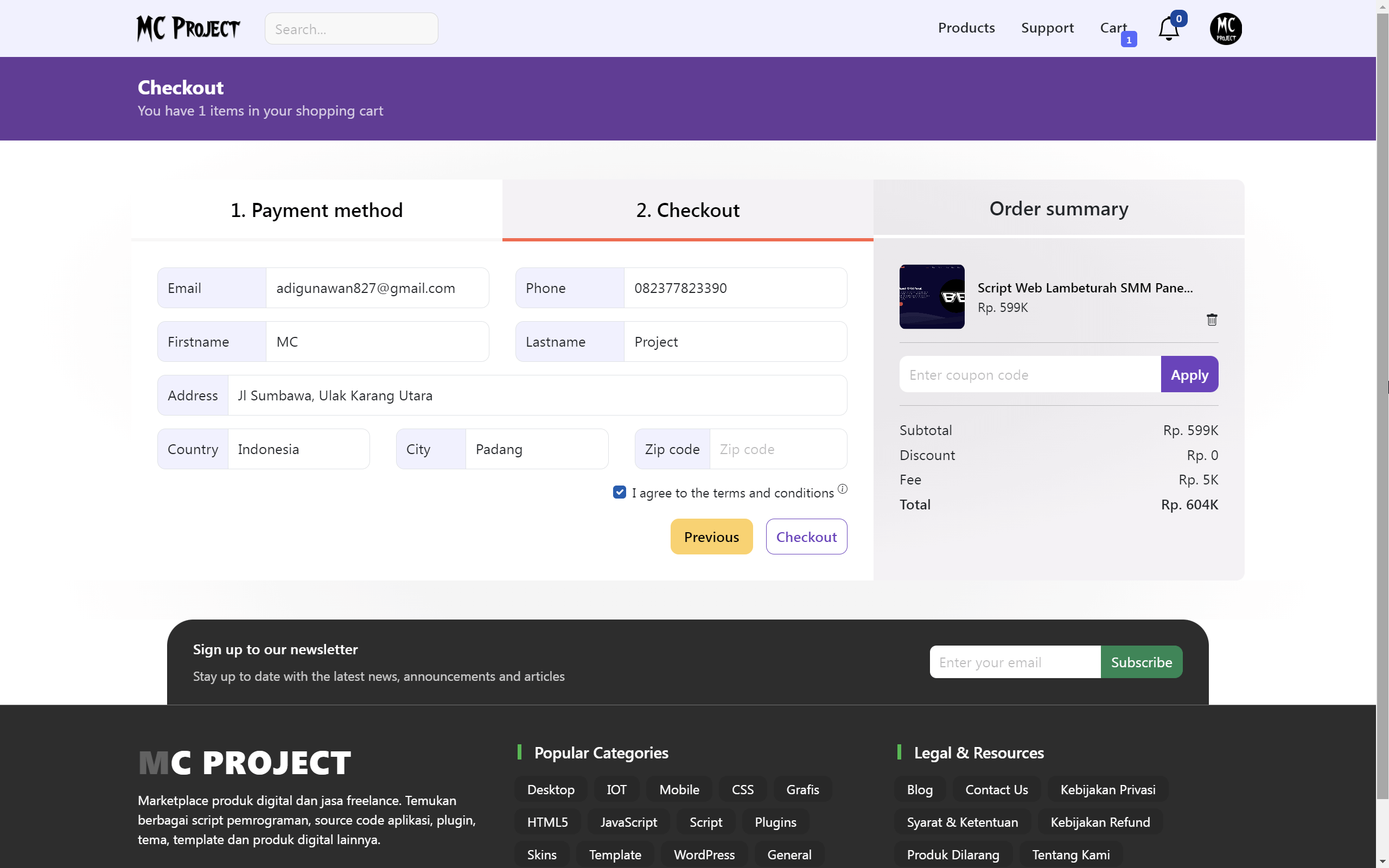Image resolution: width=1389 pixels, height=868 pixels.
Task: Open the JavaScript category link
Action: point(628,821)
